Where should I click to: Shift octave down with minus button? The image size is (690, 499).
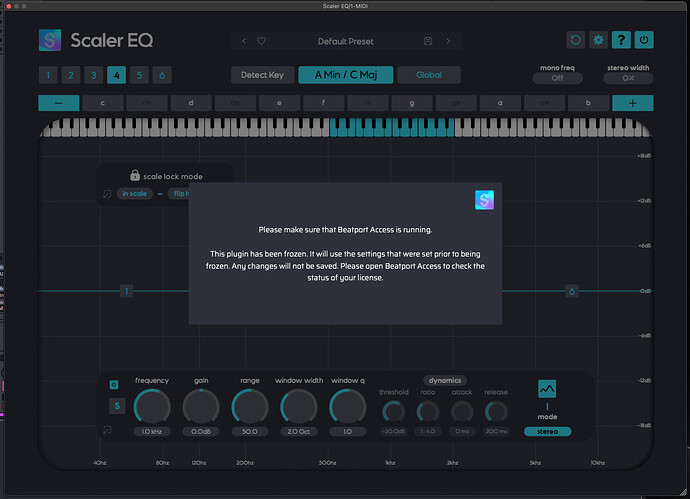(59, 103)
